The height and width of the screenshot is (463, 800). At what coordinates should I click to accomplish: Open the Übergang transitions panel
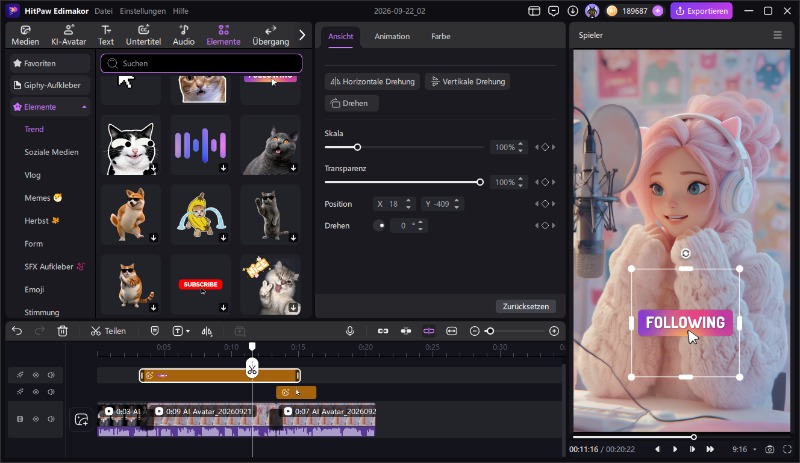point(270,35)
